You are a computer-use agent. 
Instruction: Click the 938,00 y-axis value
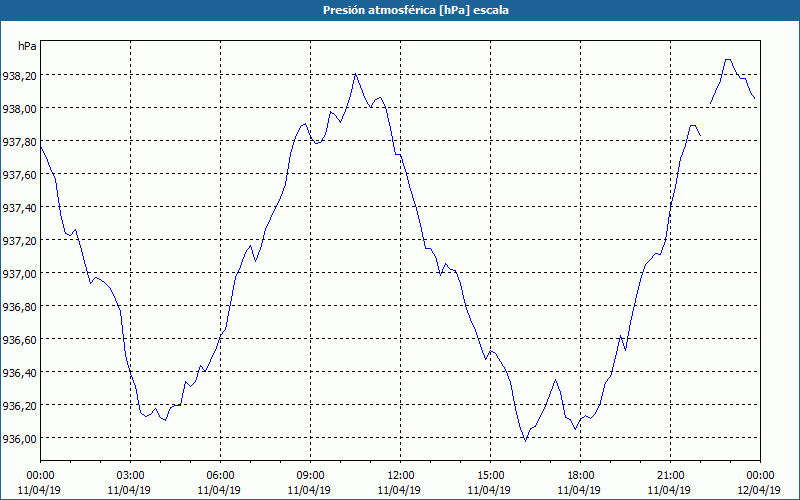pos(19,108)
